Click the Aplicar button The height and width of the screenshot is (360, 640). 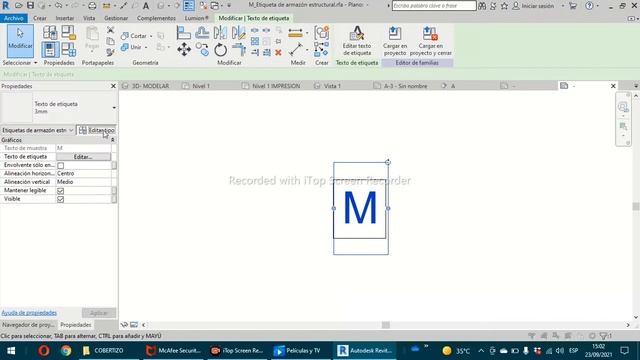(x=99, y=313)
